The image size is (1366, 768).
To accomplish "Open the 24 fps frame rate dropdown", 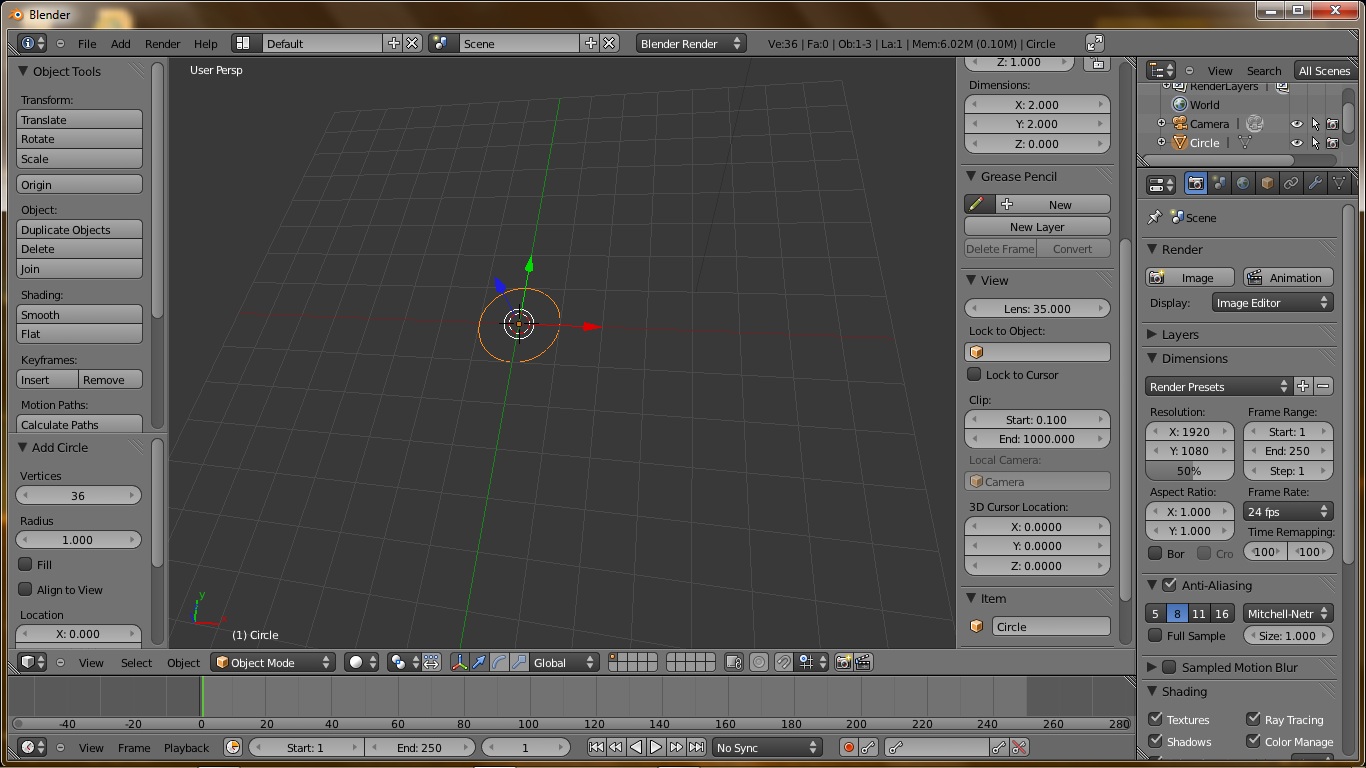I will coord(1288,511).
